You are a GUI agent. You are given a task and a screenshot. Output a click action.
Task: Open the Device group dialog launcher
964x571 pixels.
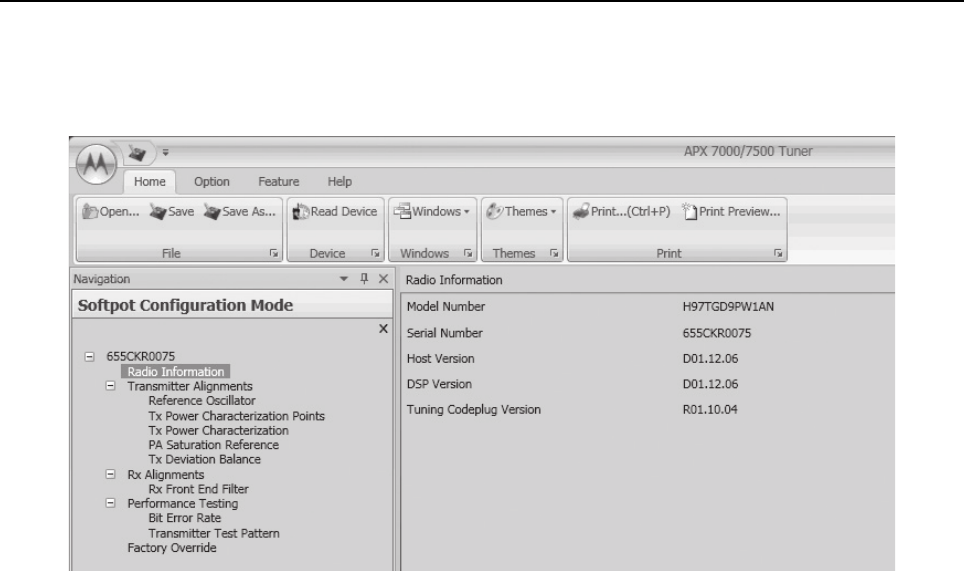click(375, 253)
